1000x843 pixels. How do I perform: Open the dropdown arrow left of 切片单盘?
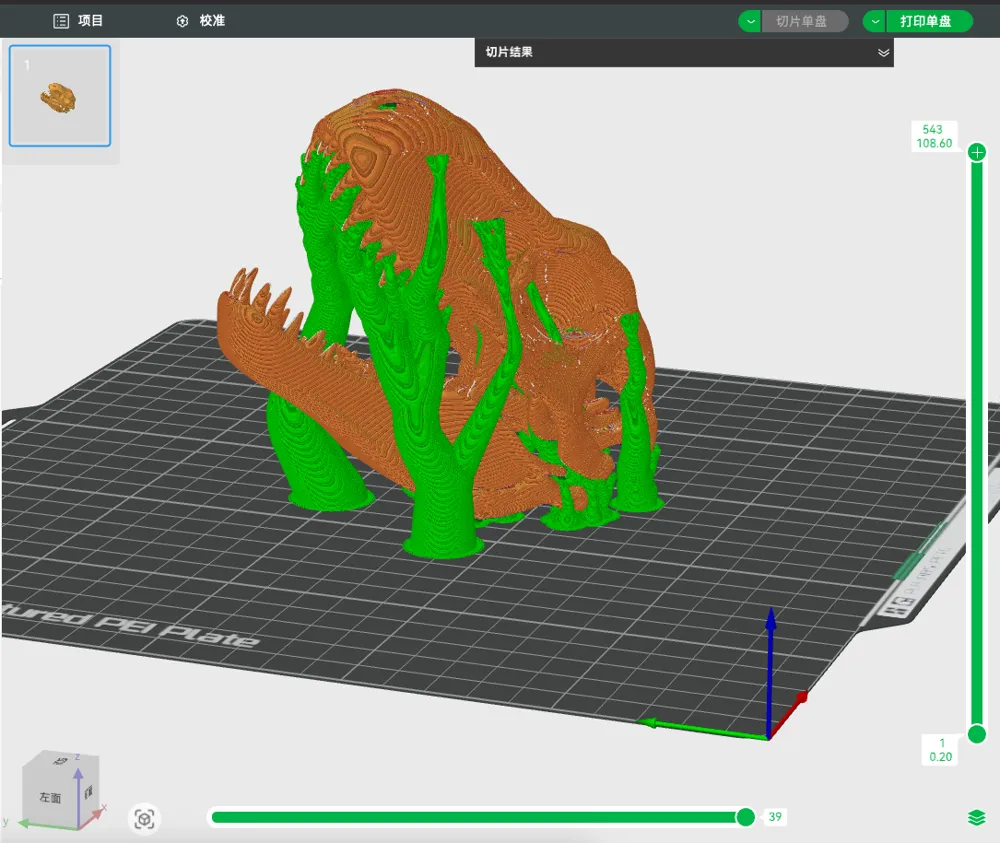coord(750,21)
